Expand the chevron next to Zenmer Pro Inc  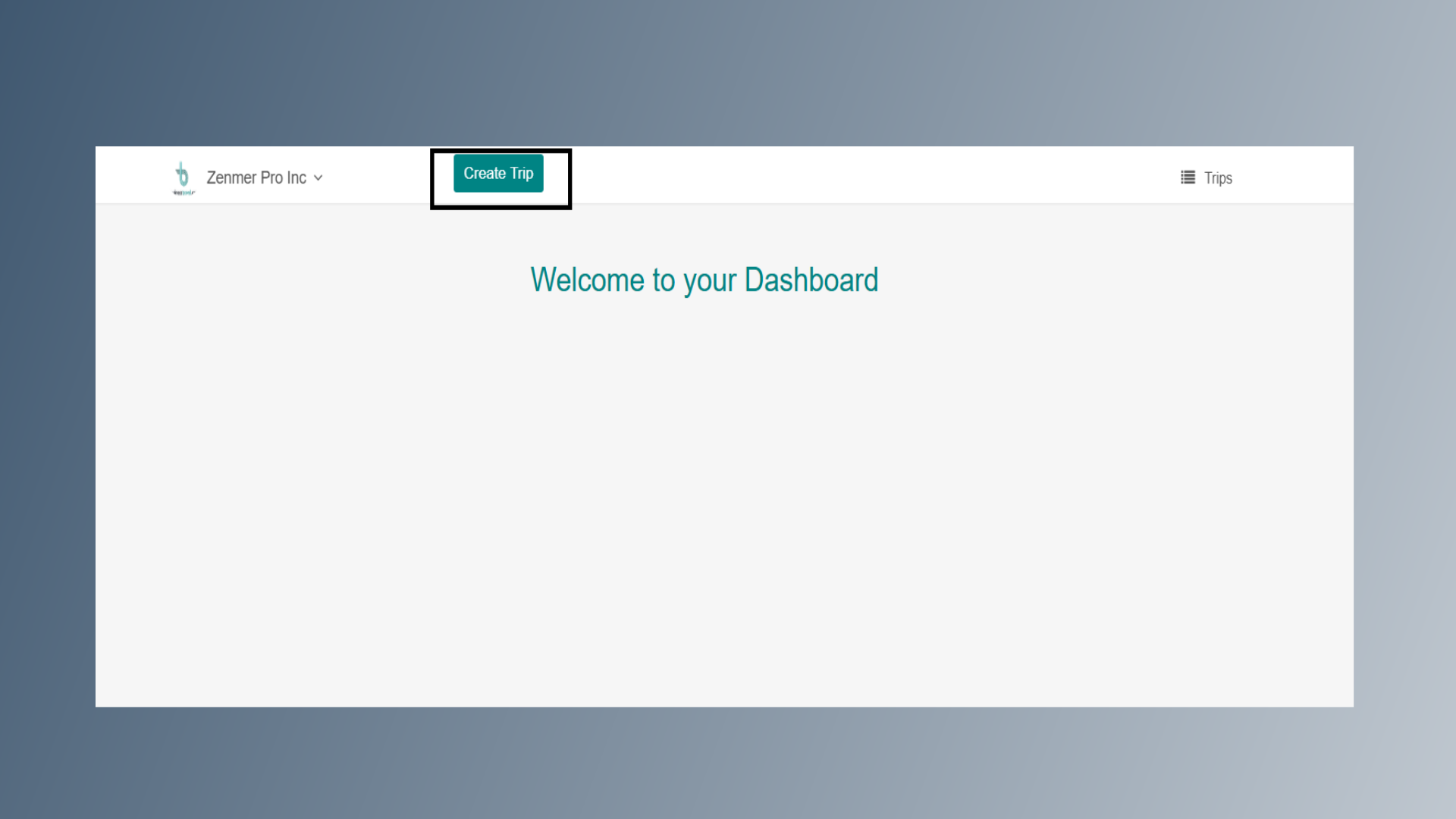pyautogui.click(x=318, y=178)
